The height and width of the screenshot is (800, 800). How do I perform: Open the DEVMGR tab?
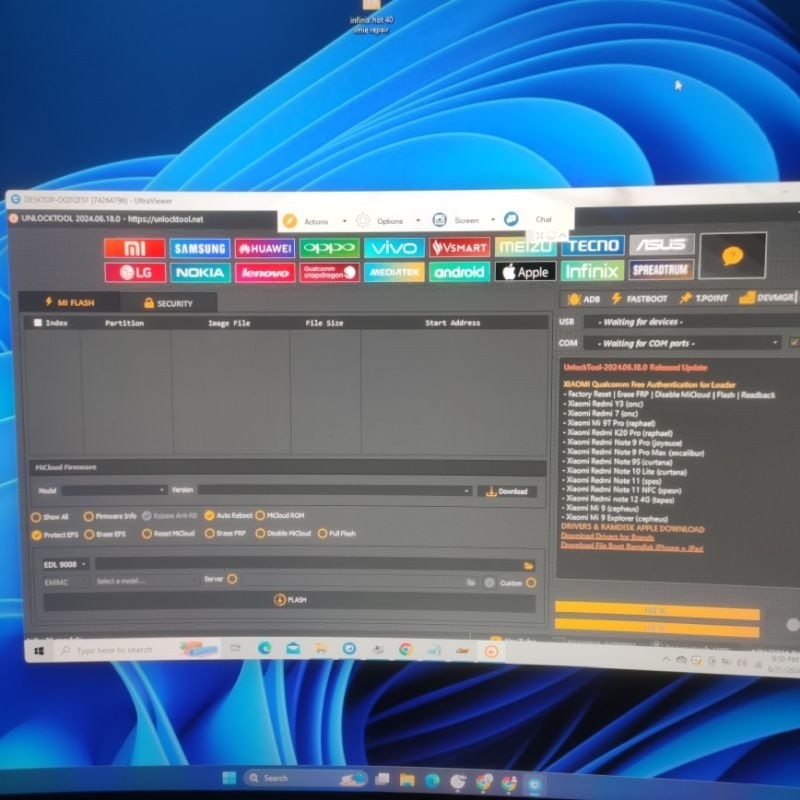[x=767, y=297]
